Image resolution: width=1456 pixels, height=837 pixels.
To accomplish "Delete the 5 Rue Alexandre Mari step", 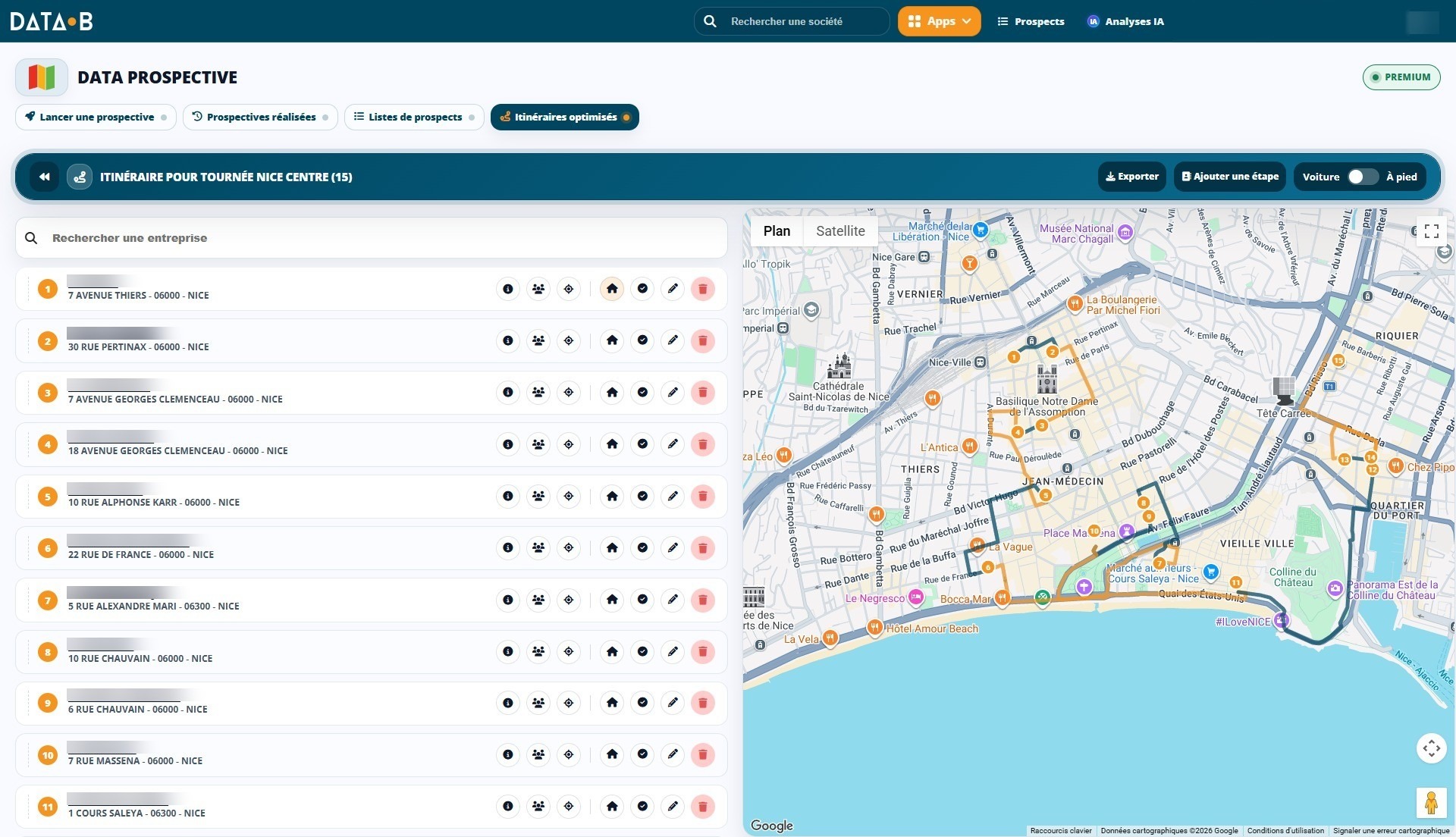I will click(x=703, y=600).
